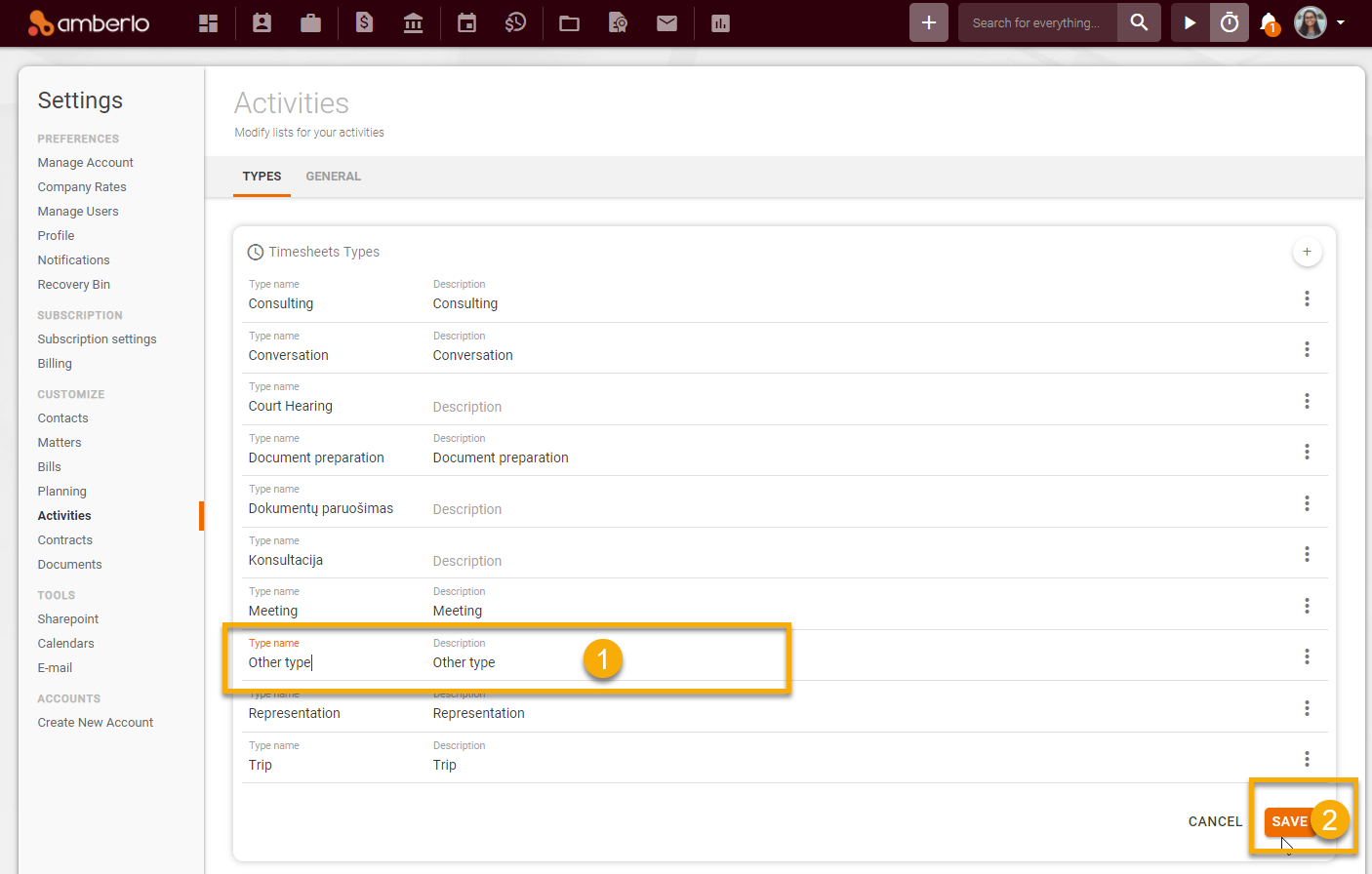Open the Bills dollar-tag icon
The image size is (1372, 874).
click(363, 22)
